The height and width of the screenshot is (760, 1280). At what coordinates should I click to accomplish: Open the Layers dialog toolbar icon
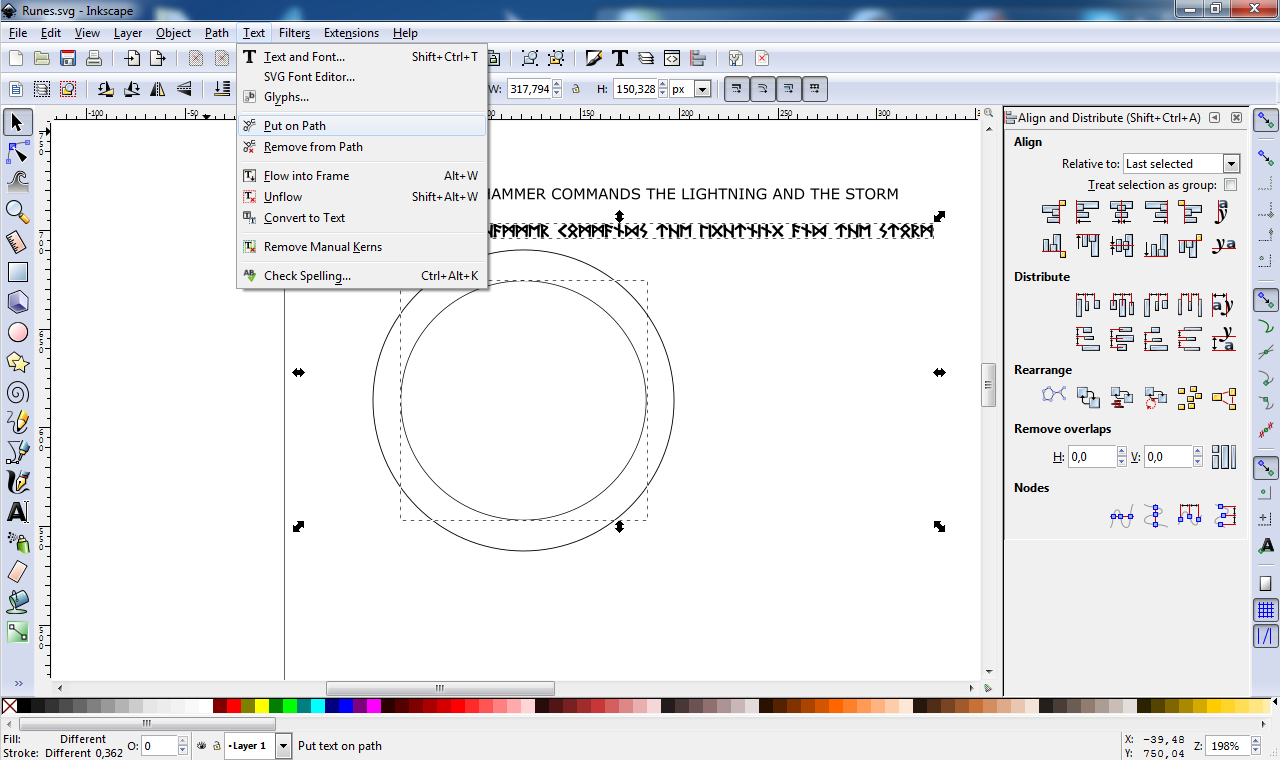[646, 58]
